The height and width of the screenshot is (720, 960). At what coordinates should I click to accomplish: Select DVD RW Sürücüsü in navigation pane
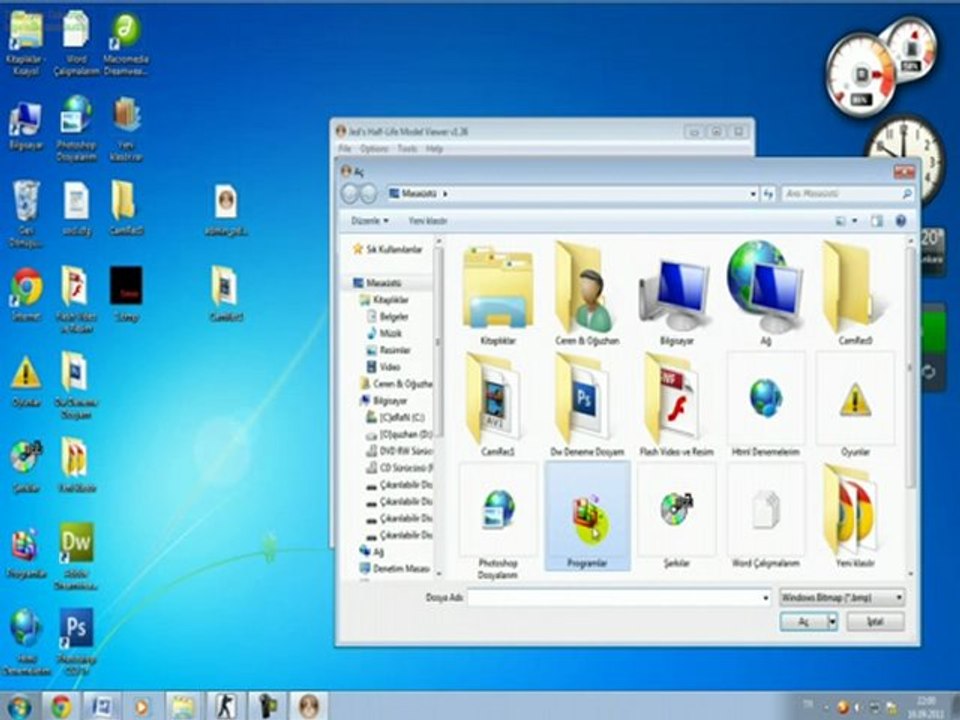click(399, 451)
